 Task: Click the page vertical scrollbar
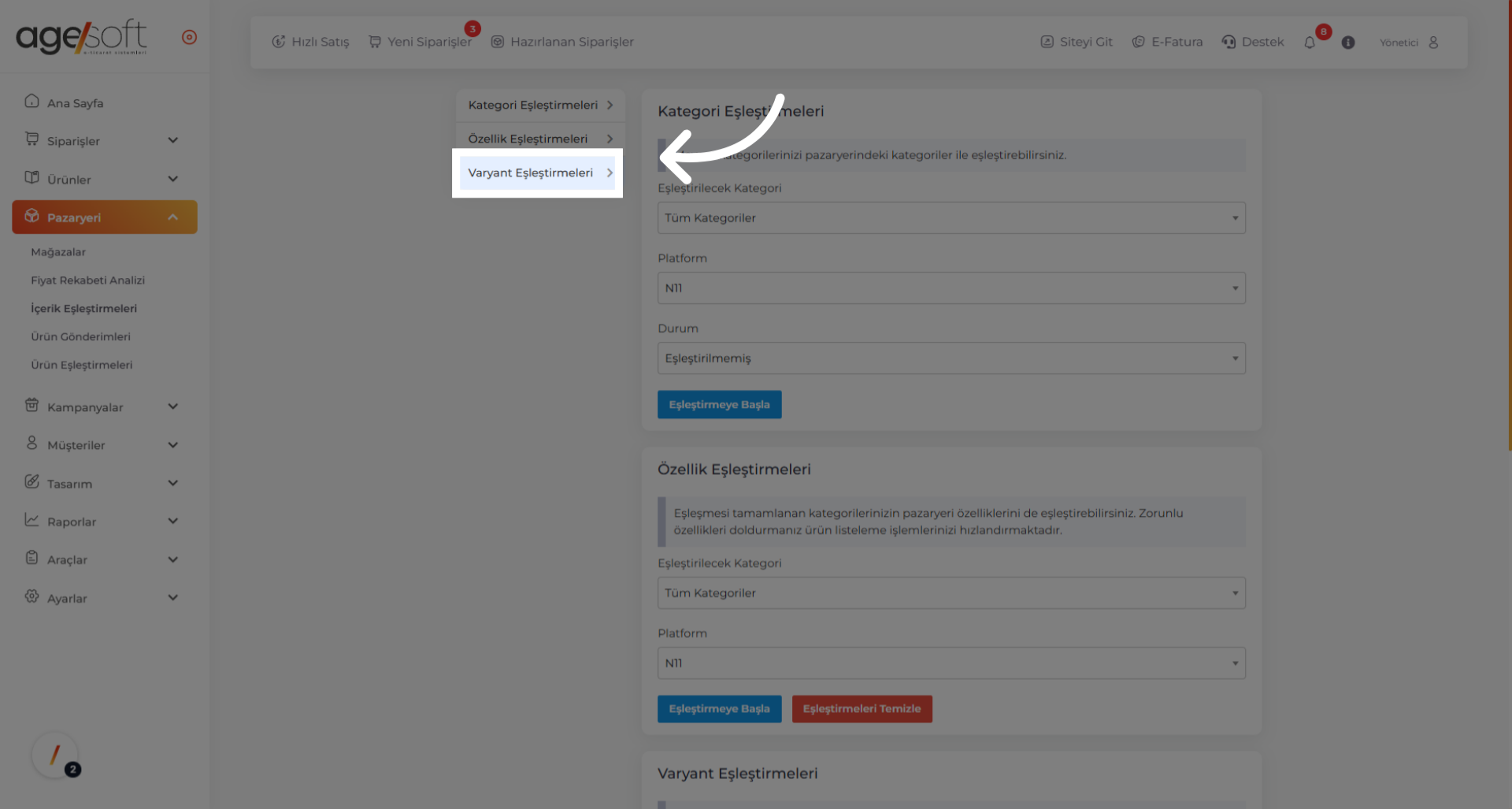pos(1509,225)
